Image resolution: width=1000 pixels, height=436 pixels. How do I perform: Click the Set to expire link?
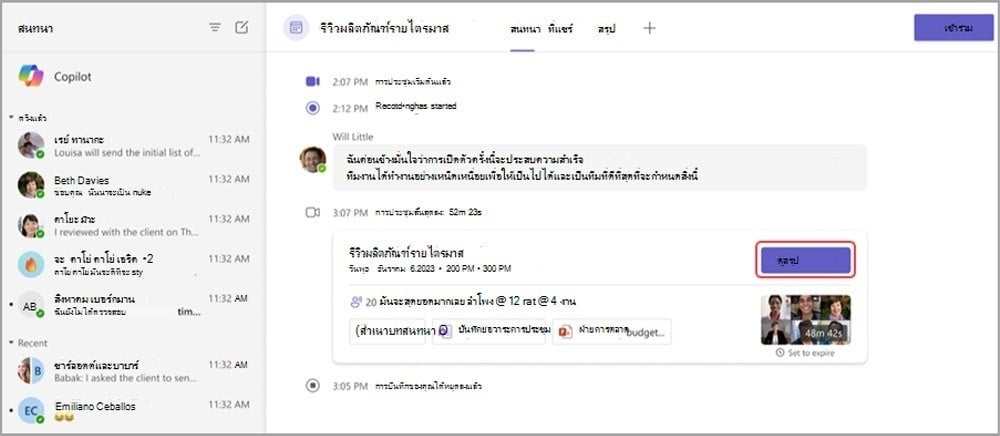pos(805,352)
